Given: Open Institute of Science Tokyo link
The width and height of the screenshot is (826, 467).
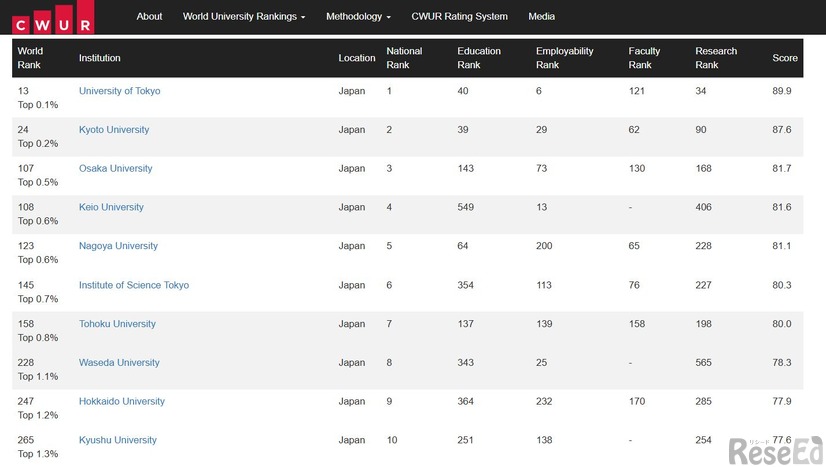Looking at the screenshot, I should pyautogui.click(x=134, y=285).
